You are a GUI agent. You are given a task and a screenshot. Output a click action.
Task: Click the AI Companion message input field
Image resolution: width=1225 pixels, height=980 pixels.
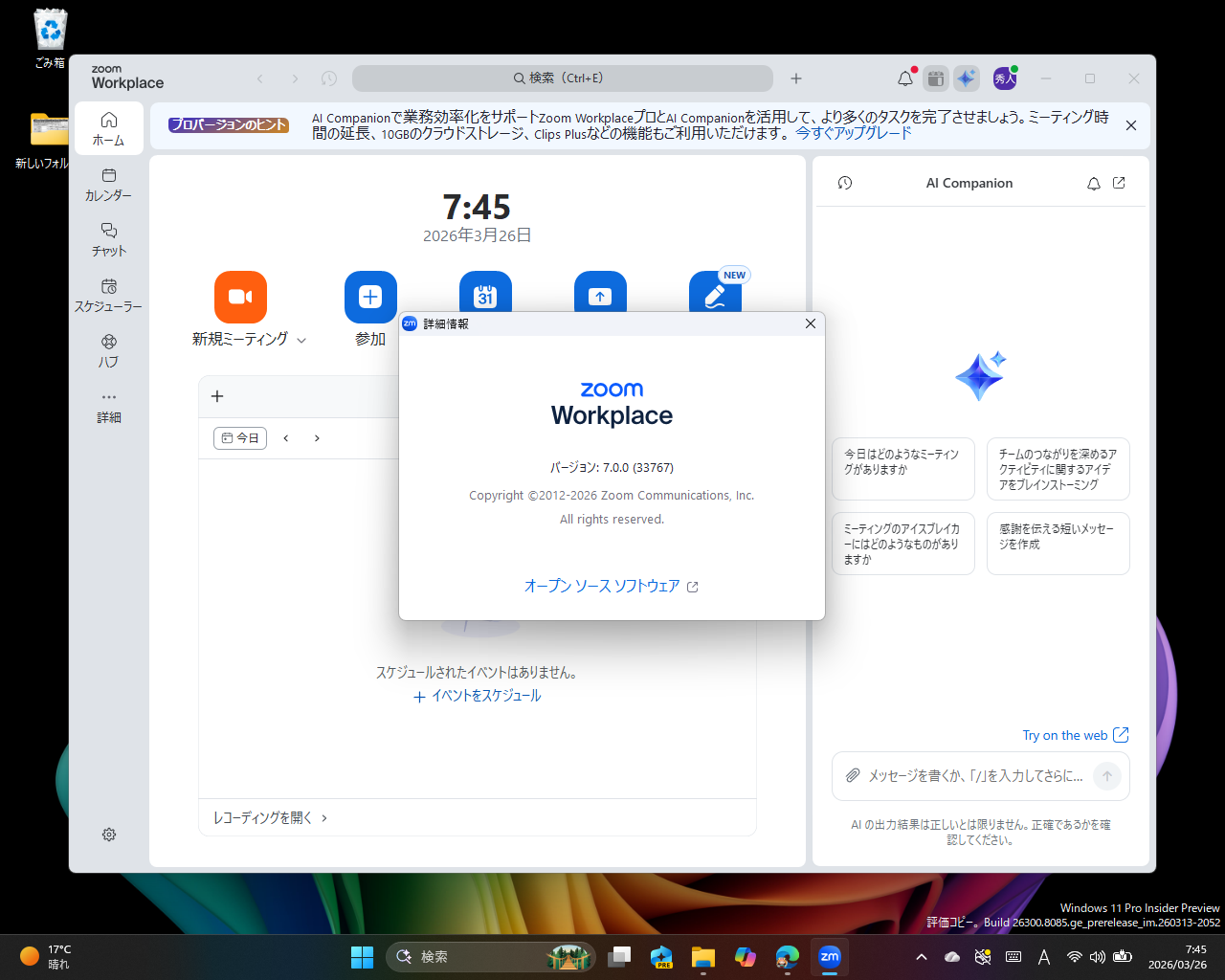pos(967,775)
